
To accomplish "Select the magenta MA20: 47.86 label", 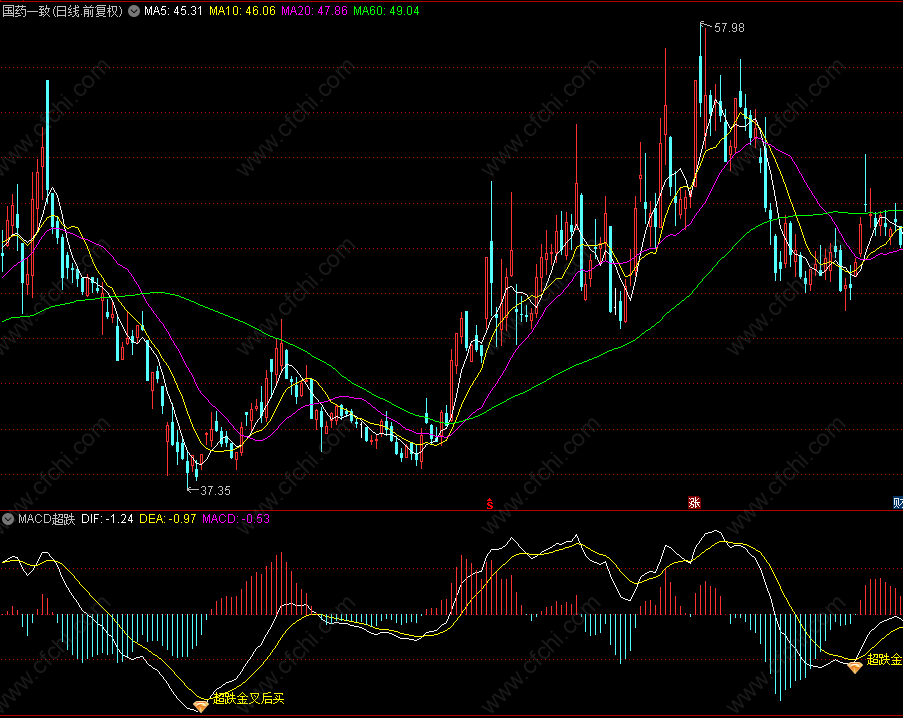I will coord(314,11).
